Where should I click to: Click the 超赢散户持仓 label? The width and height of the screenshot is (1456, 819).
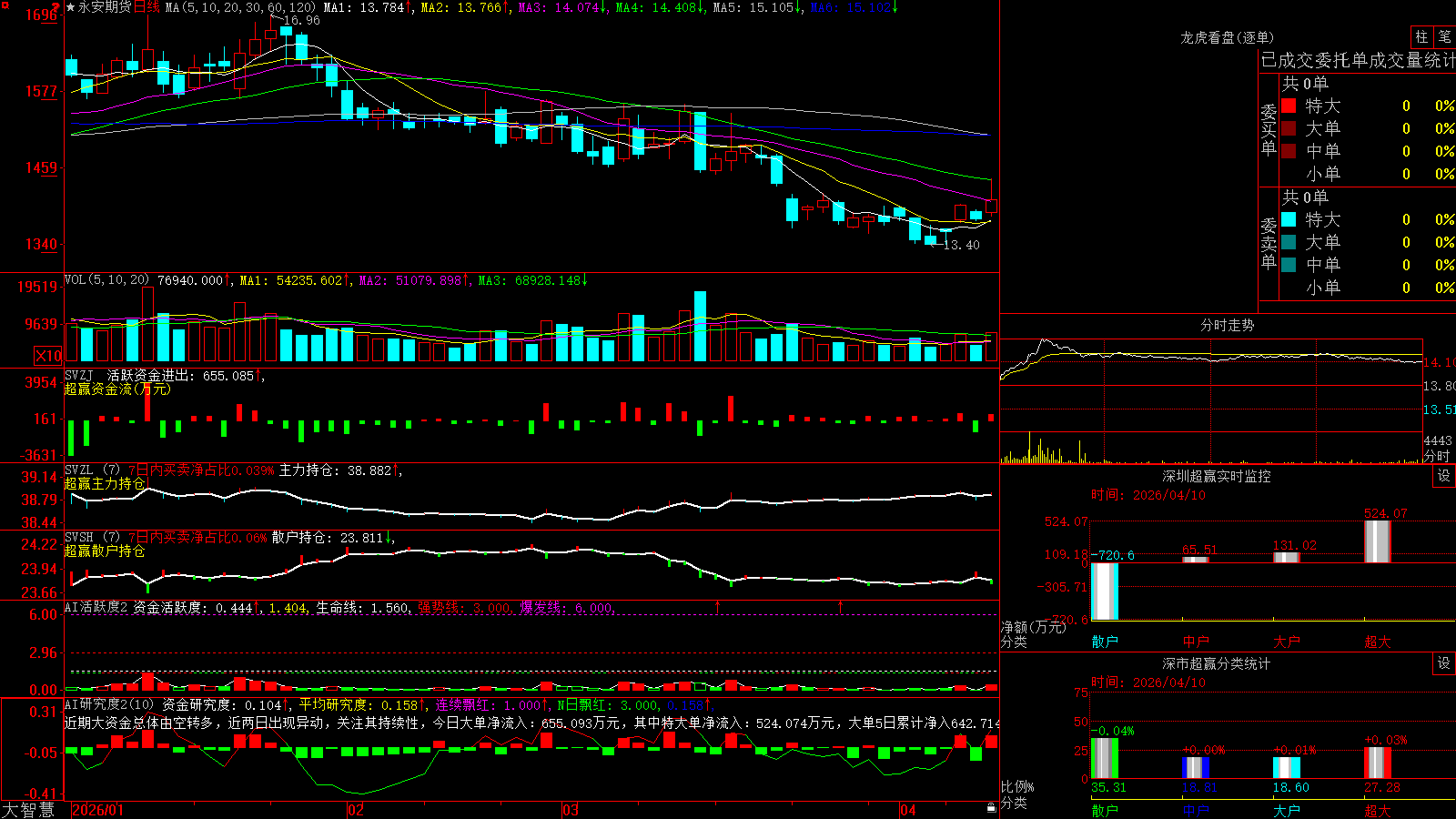coord(105,551)
